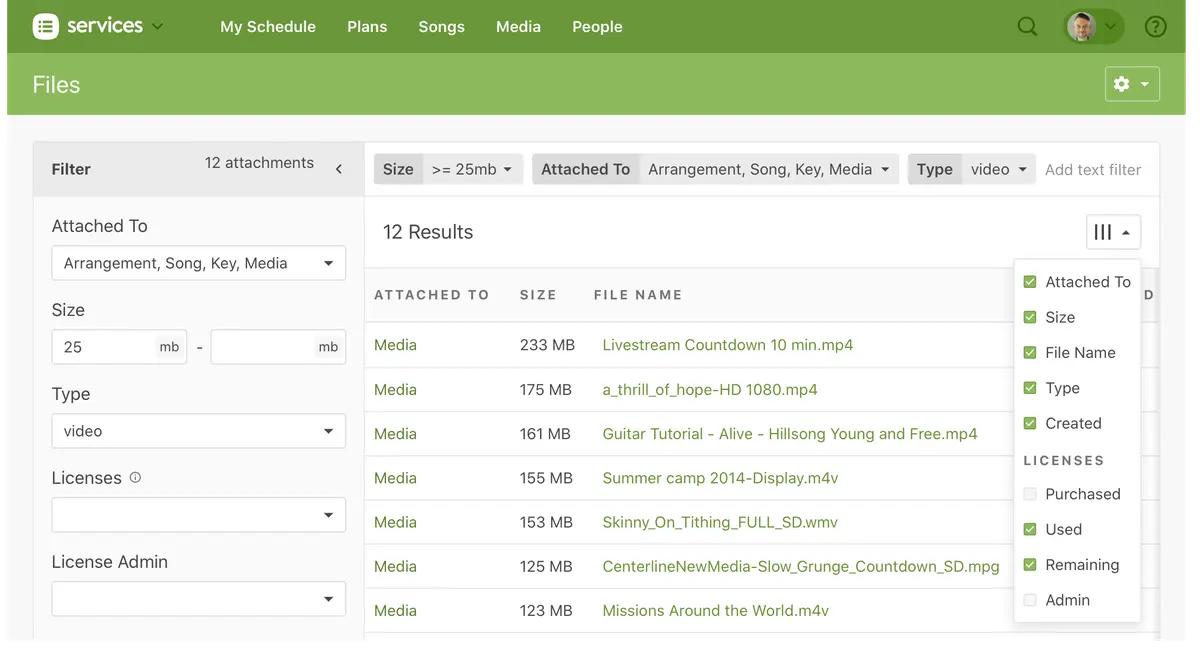
Task: Open Skinny_On_Tithing_FULL_SD.wmv
Action: pyautogui.click(x=720, y=522)
